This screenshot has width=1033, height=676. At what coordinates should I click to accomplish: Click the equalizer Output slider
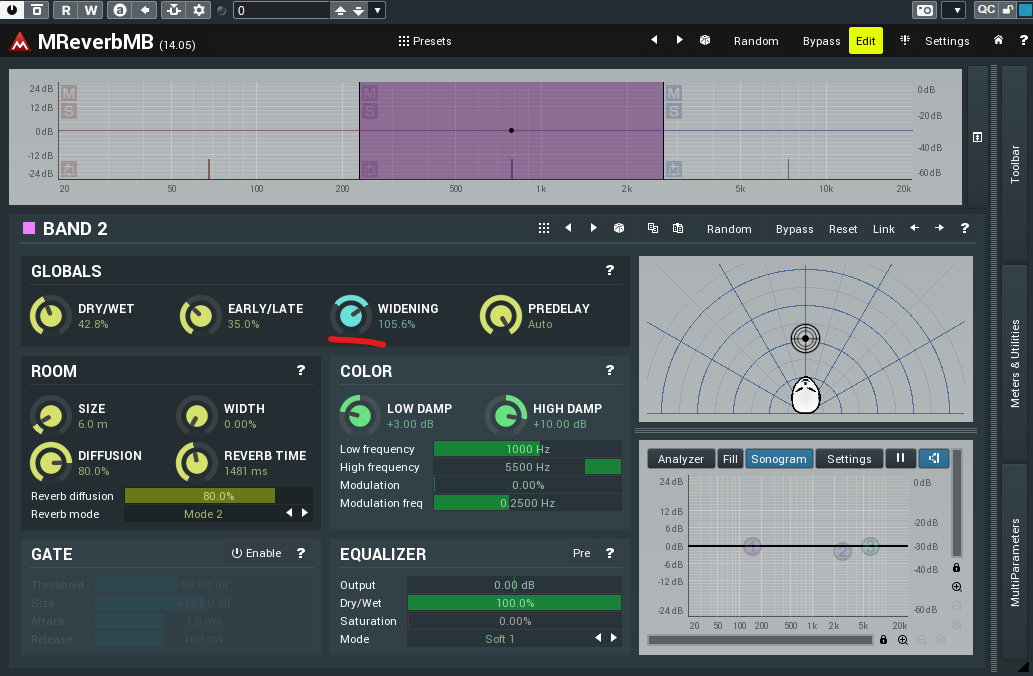click(x=515, y=585)
